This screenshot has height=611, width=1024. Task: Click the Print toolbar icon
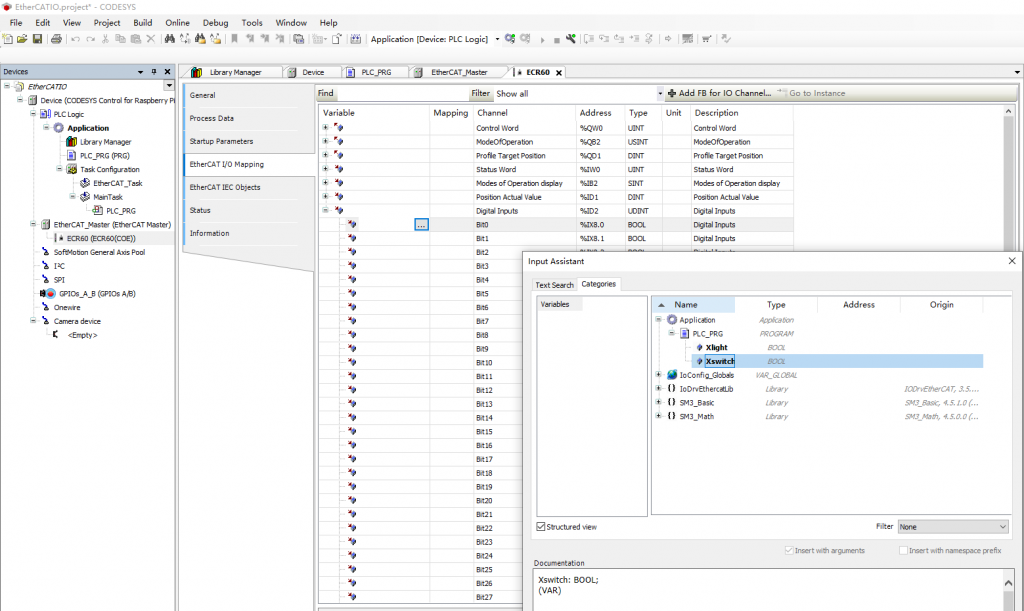(x=56, y=39)
